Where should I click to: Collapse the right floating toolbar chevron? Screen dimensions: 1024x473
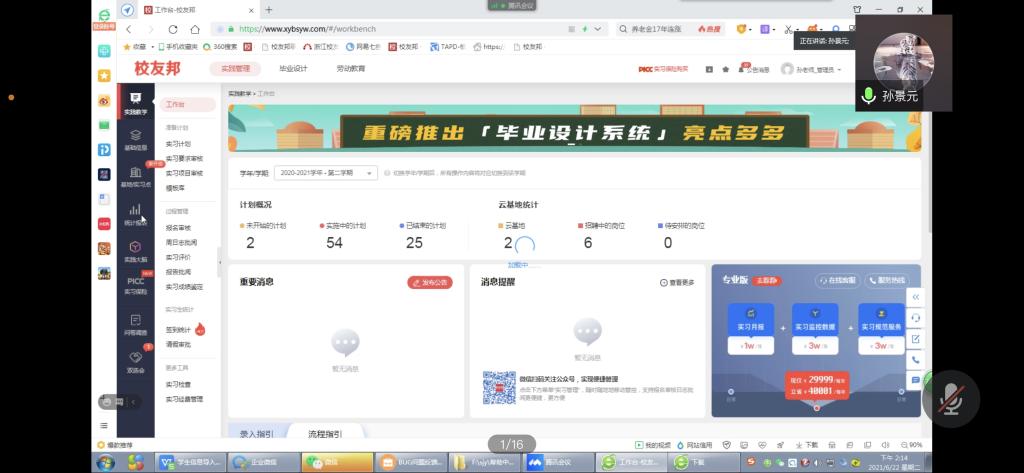tap(915, 297)
